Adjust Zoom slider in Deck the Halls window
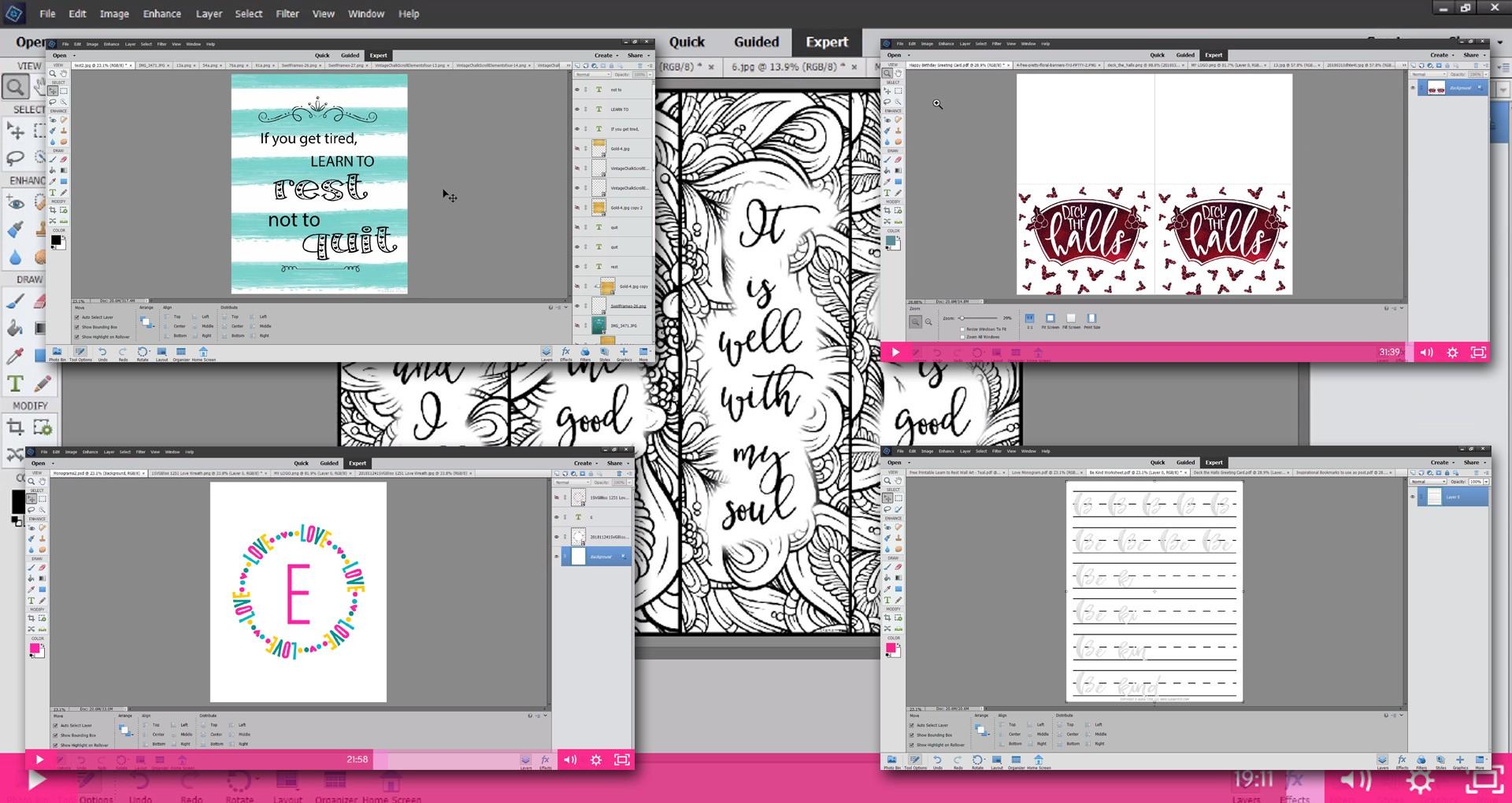Viewport: 1512px width, 803px height. tap(979, 318)
